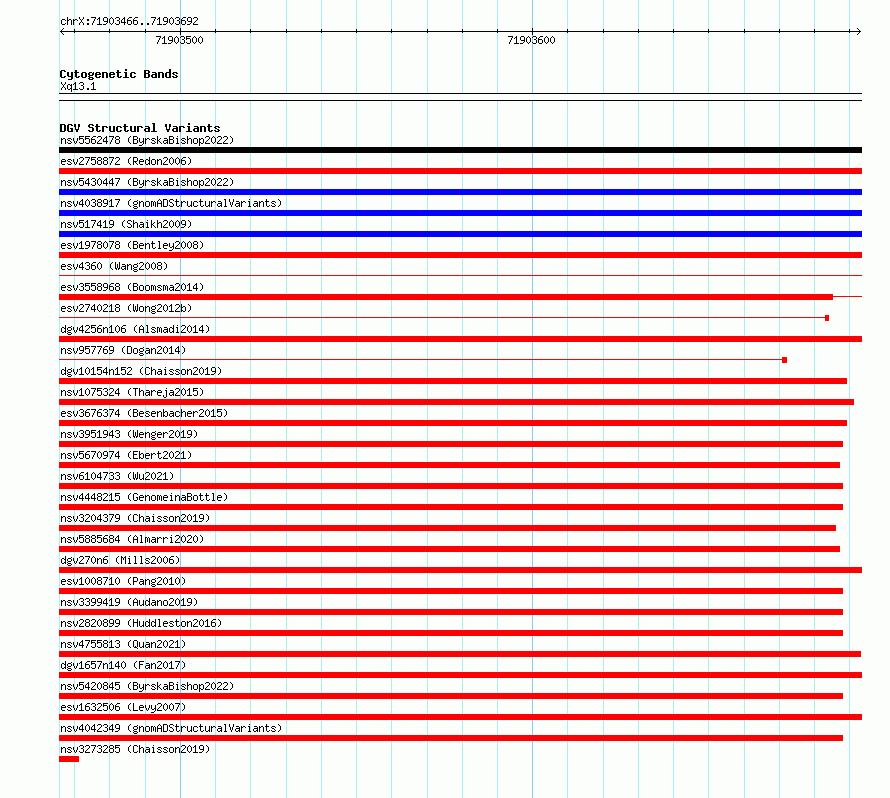
Task: Open esv2758872 (Redon2006) variant label
Action: (126, 161)
